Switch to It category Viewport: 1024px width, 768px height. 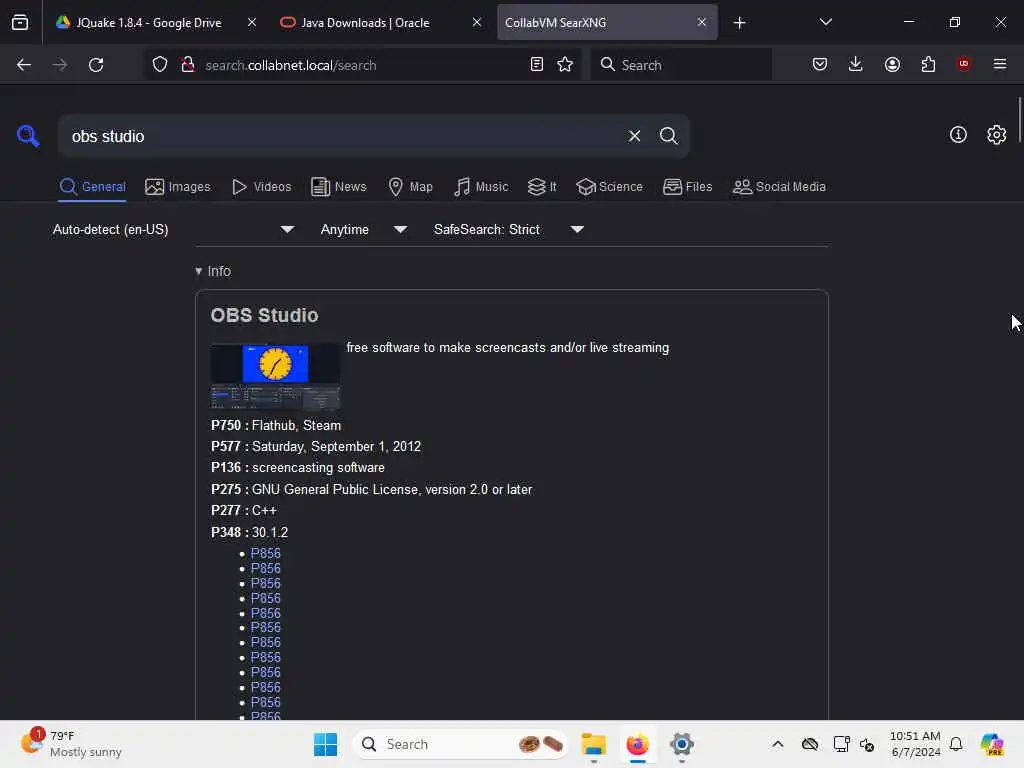542,187
